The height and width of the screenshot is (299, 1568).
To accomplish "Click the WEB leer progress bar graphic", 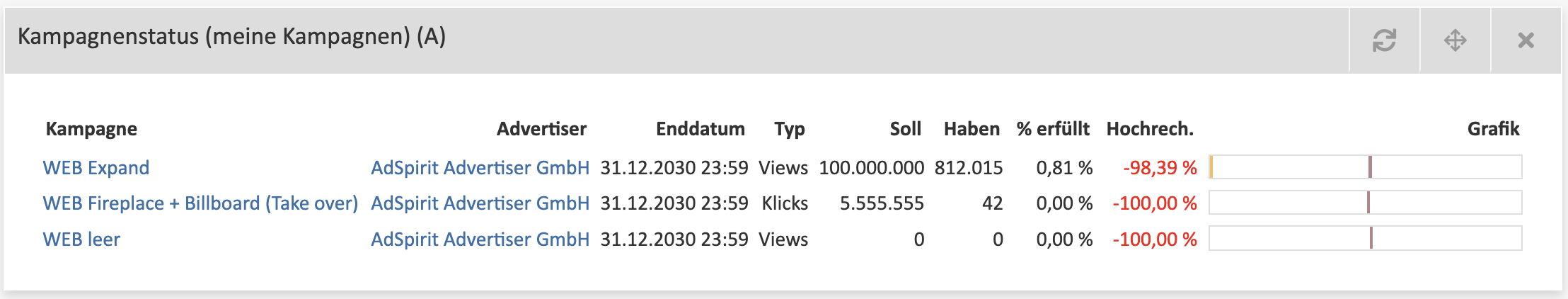I will [x=1366, y=238].
